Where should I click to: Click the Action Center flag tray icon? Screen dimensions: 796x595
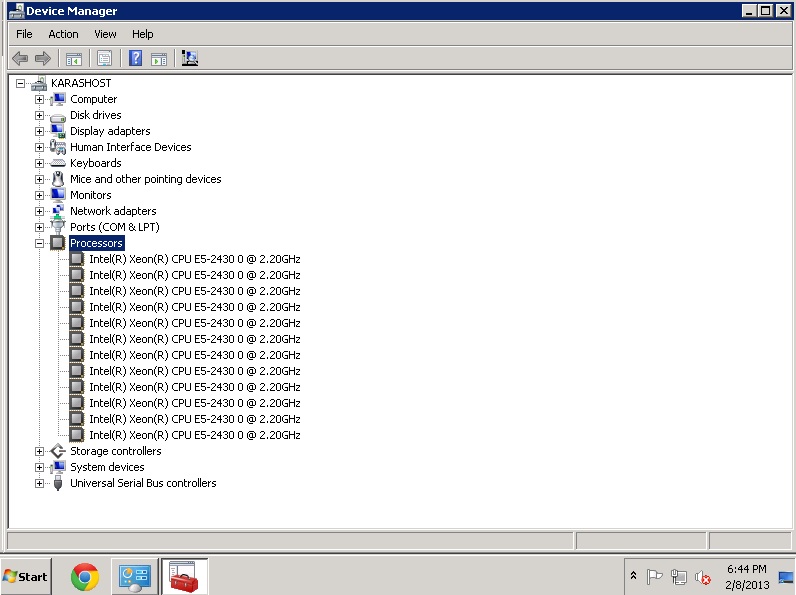point(654,577)
